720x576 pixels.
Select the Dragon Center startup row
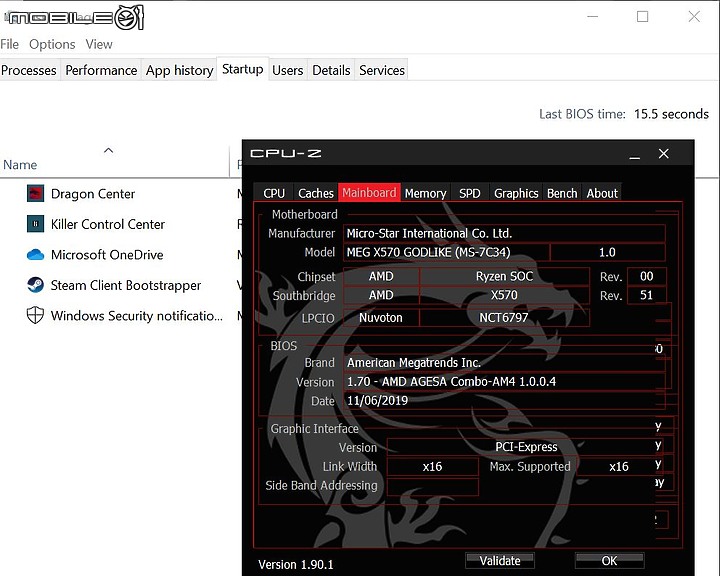click(121, 193)
